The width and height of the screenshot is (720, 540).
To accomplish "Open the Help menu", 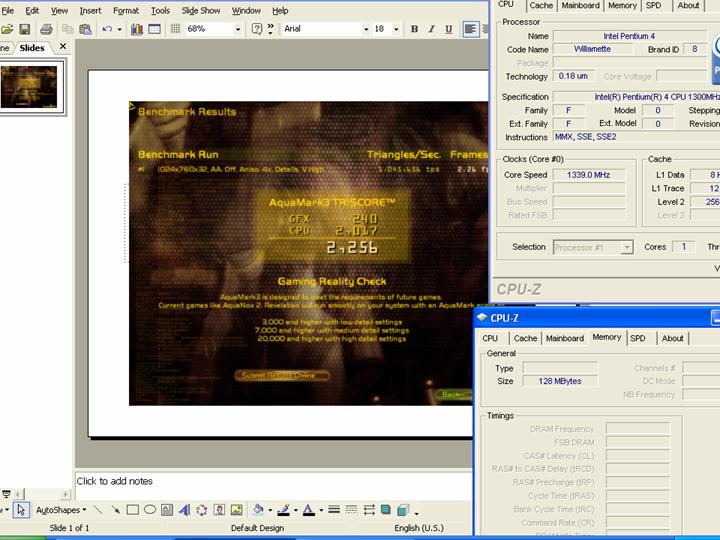I will tap(280, 10).
